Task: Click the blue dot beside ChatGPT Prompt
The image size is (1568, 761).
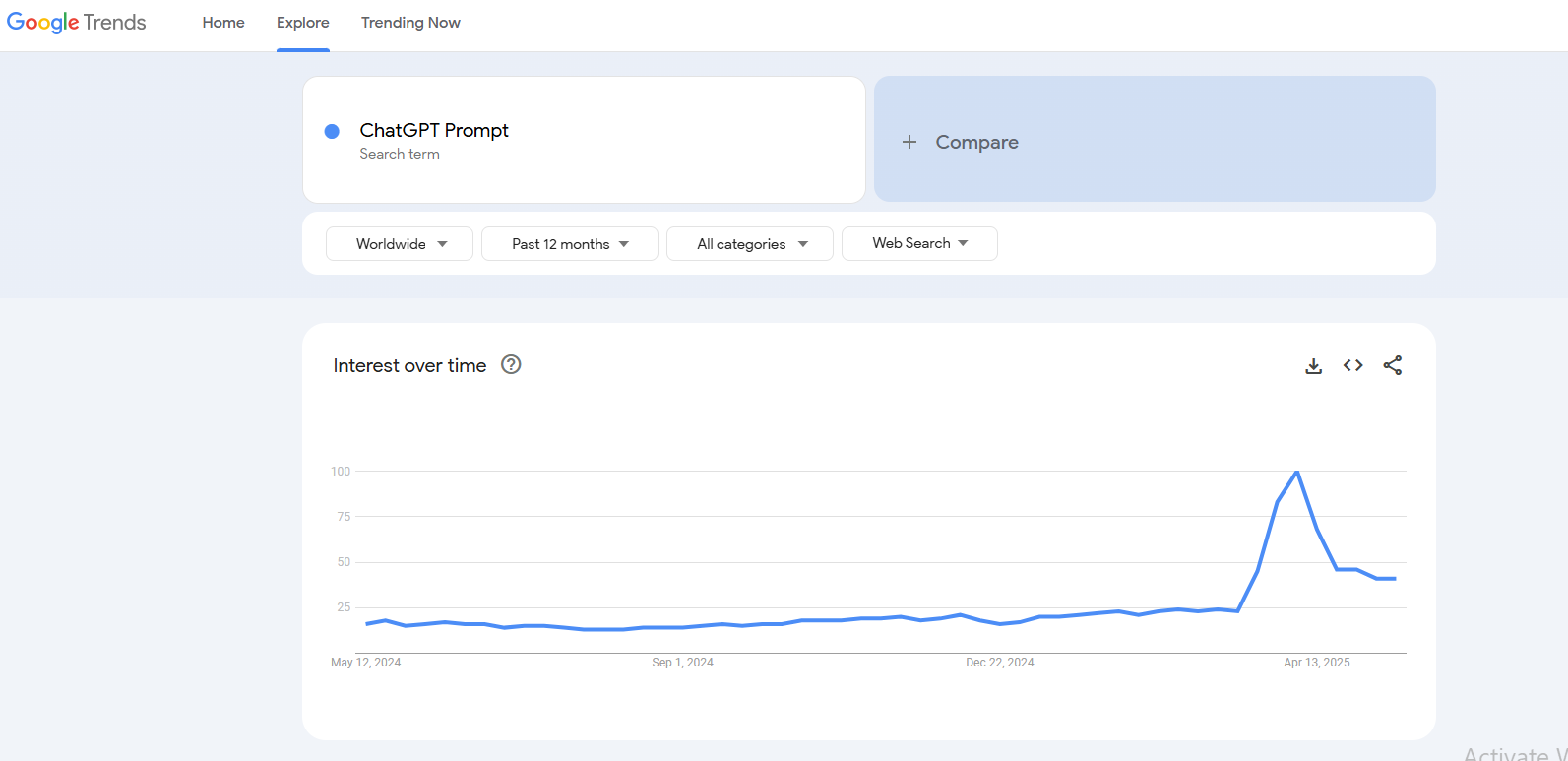Action: (x=332, y=131)
